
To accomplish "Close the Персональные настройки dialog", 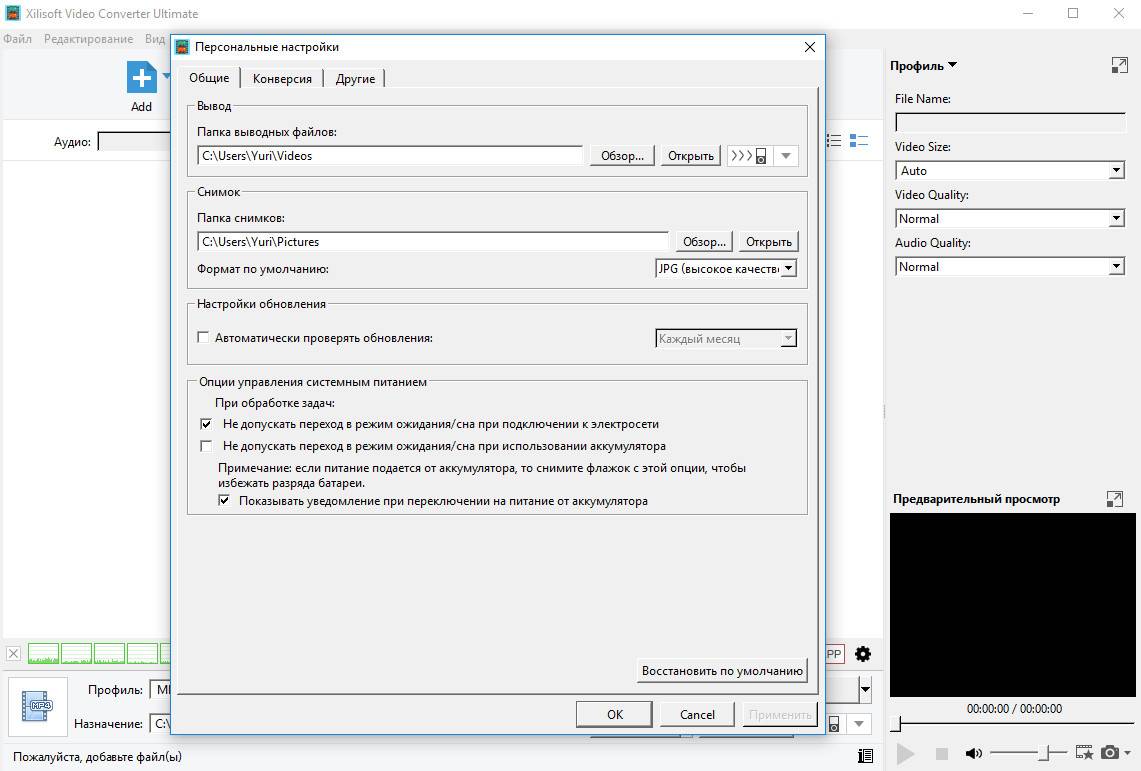I will [x=810, y=47].
